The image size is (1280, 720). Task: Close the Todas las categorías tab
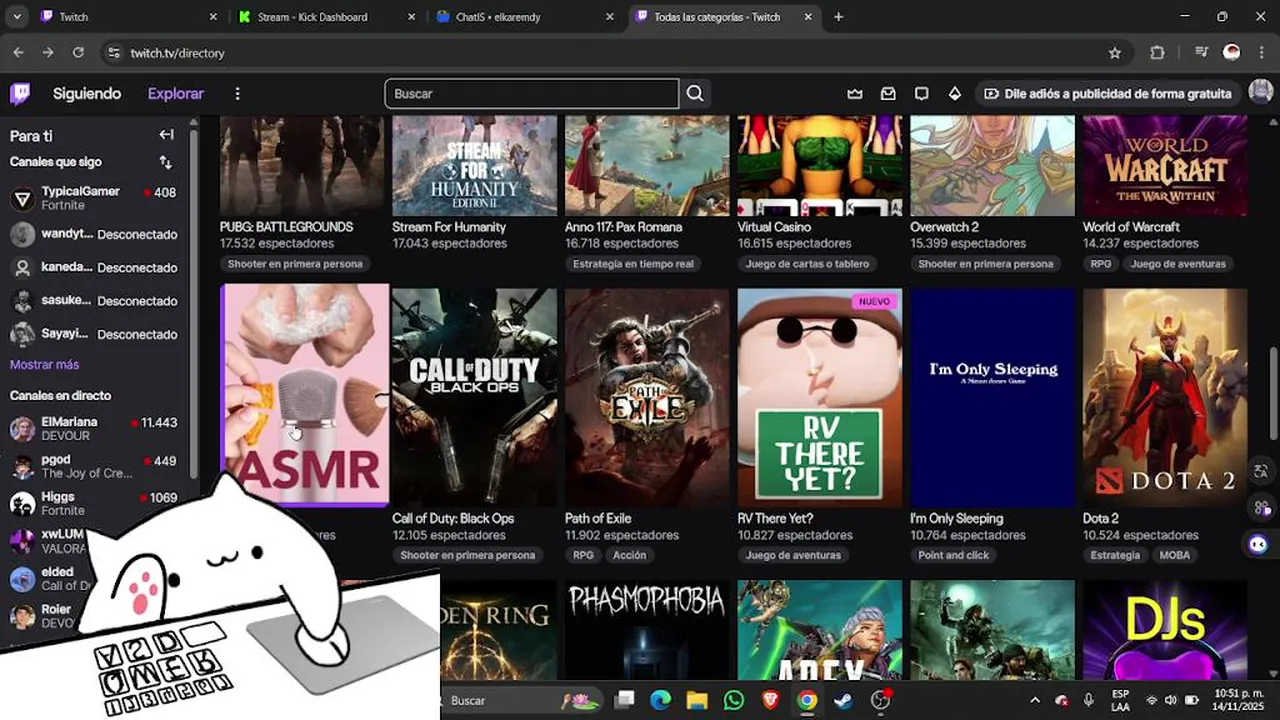809,17
